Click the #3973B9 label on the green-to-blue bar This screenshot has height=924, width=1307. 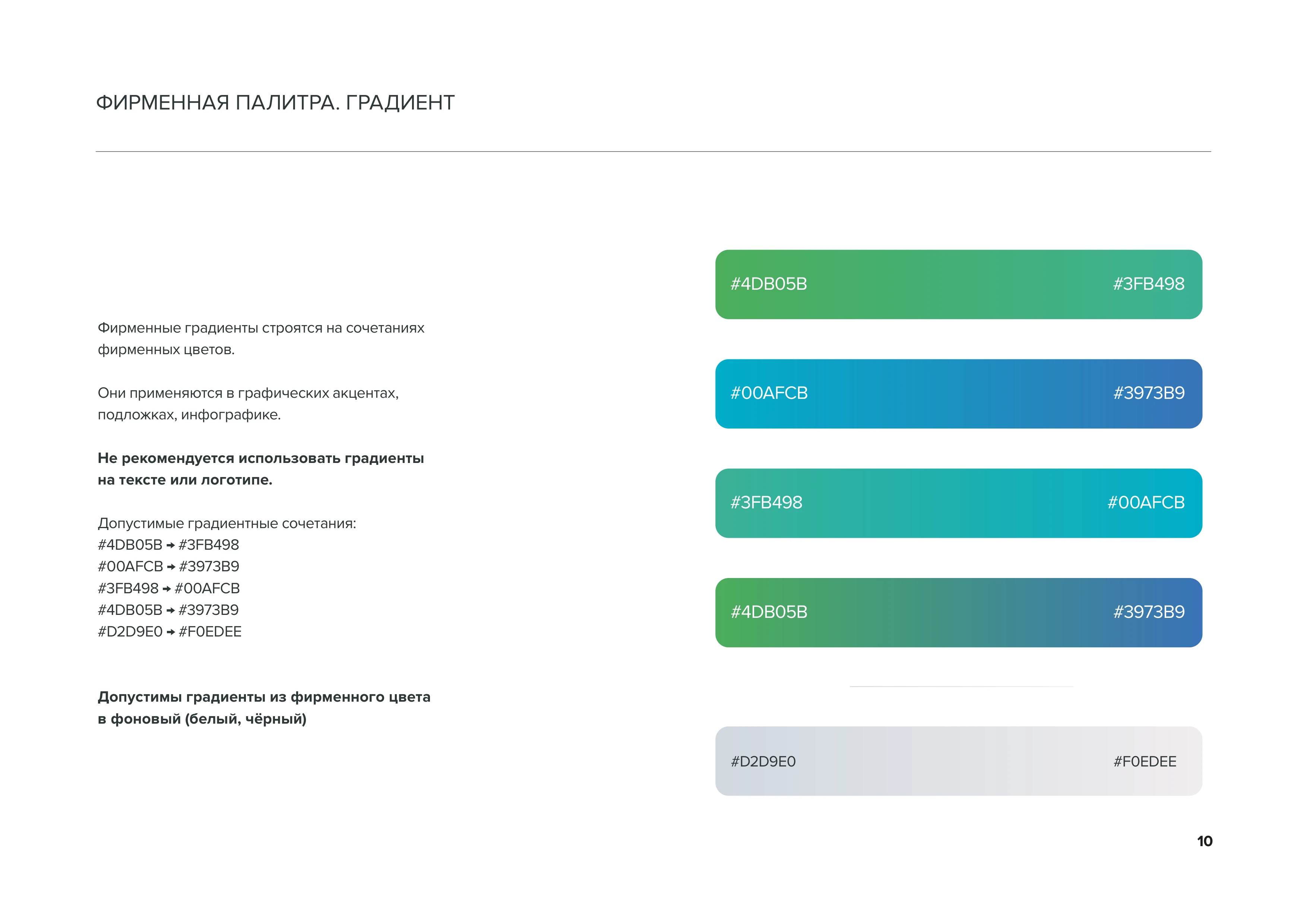(1149, 612)
